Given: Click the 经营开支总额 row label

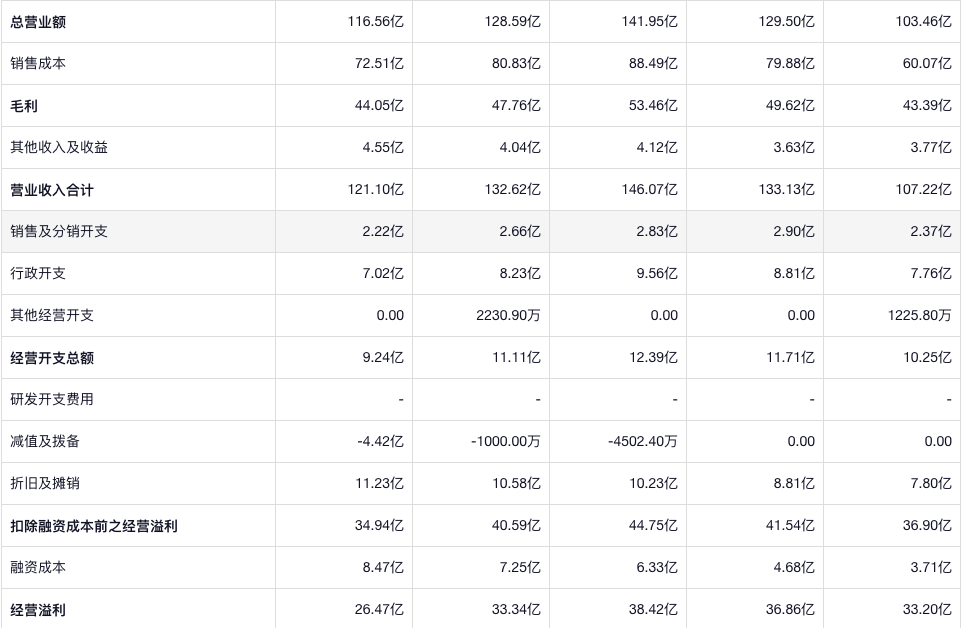Looking at the screenshot, I should pyautogui.click(x=53, y=357).
